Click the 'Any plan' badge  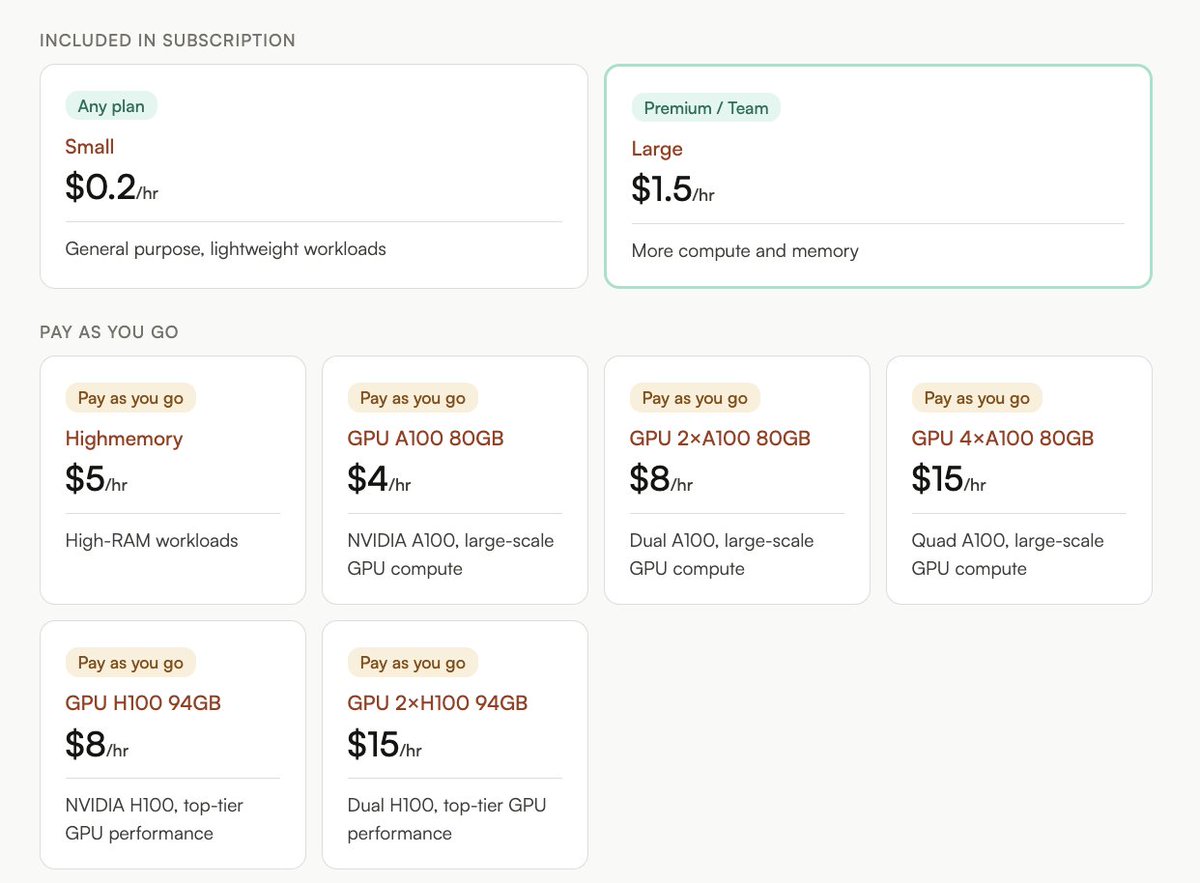[111, 106]
